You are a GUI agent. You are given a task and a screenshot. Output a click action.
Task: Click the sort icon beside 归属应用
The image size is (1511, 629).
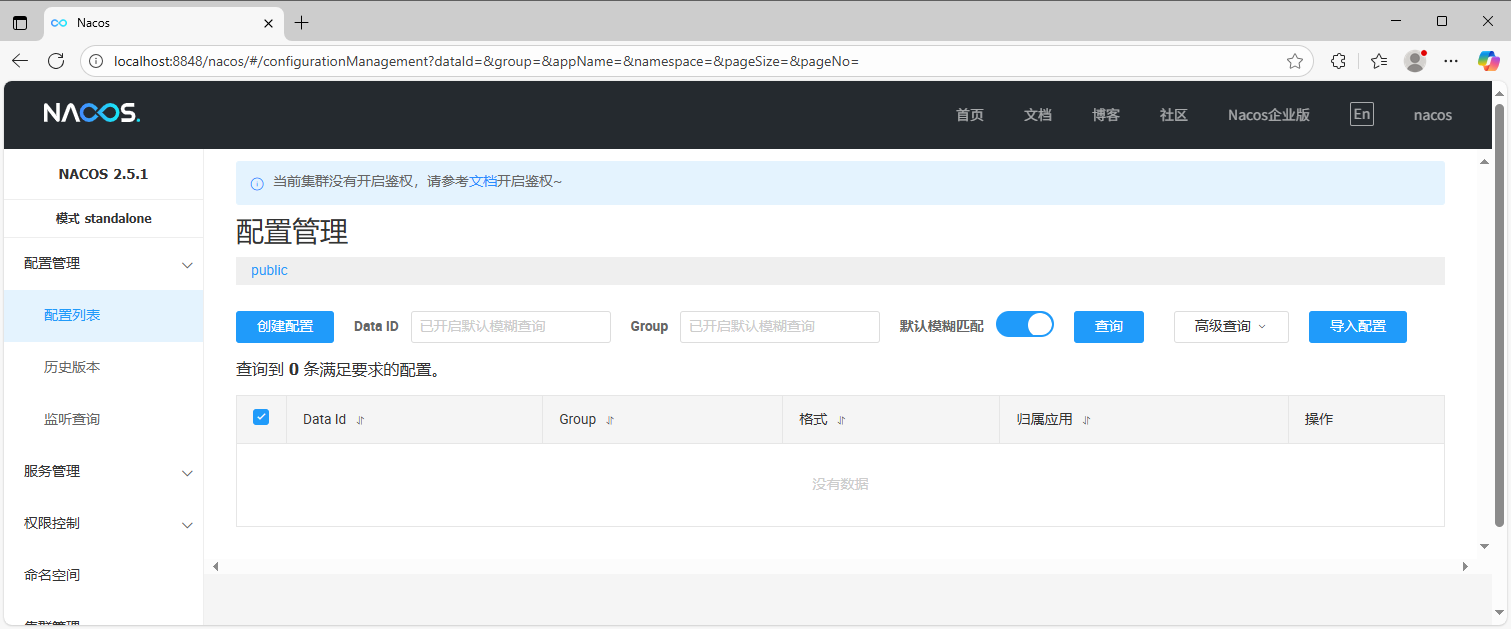[x=1086, y=420]
